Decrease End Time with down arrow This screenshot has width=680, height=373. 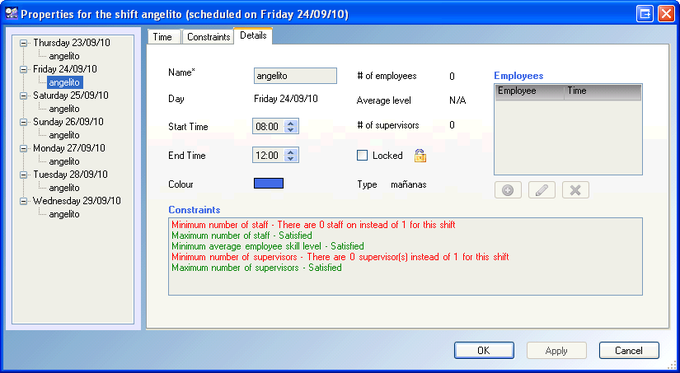tap(291, 158)
